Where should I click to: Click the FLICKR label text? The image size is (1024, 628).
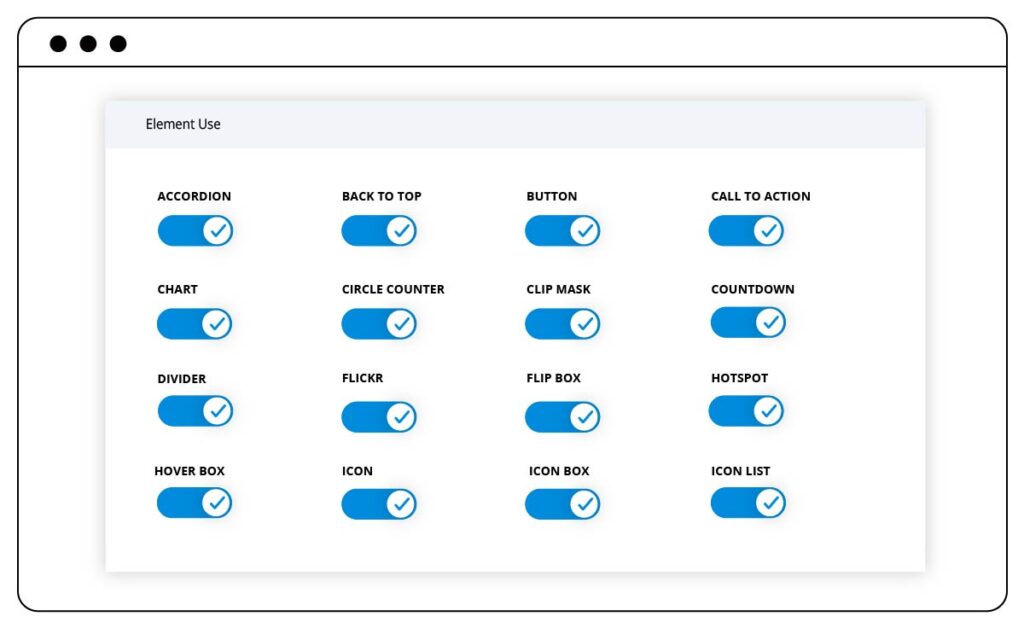pos(362,378)
